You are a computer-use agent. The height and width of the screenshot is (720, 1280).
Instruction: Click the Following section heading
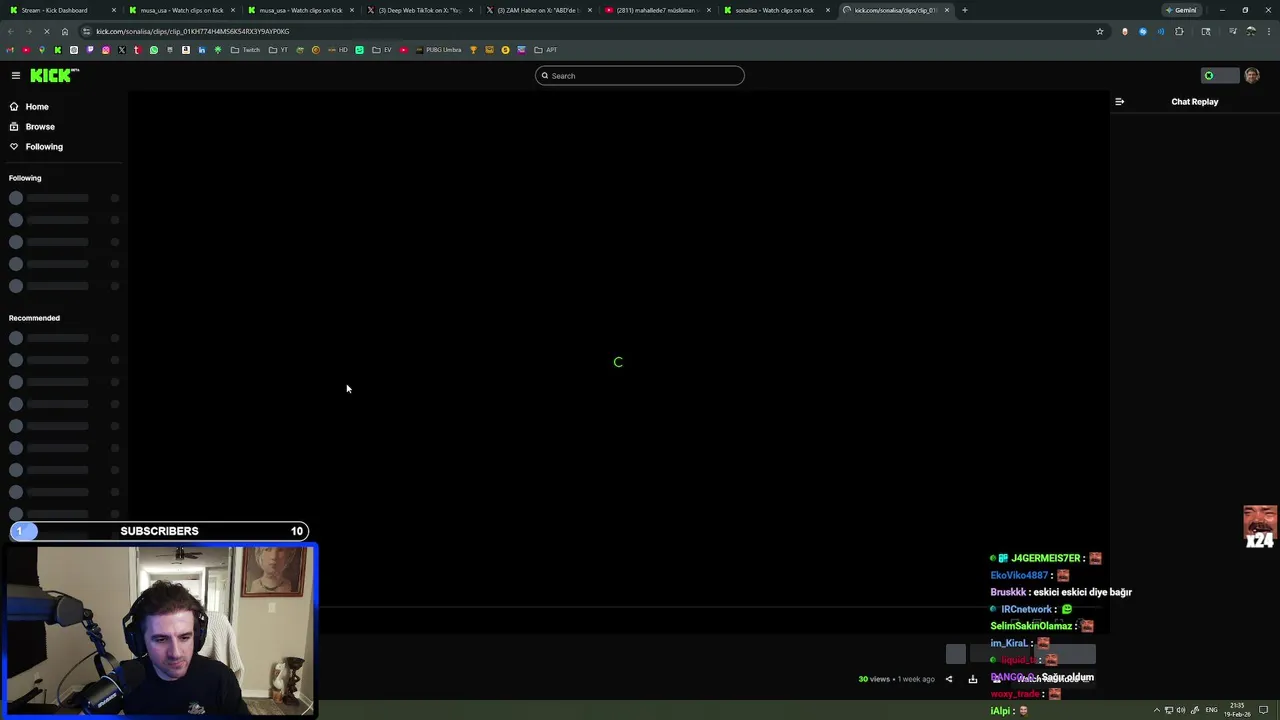(x=25, y=178)
